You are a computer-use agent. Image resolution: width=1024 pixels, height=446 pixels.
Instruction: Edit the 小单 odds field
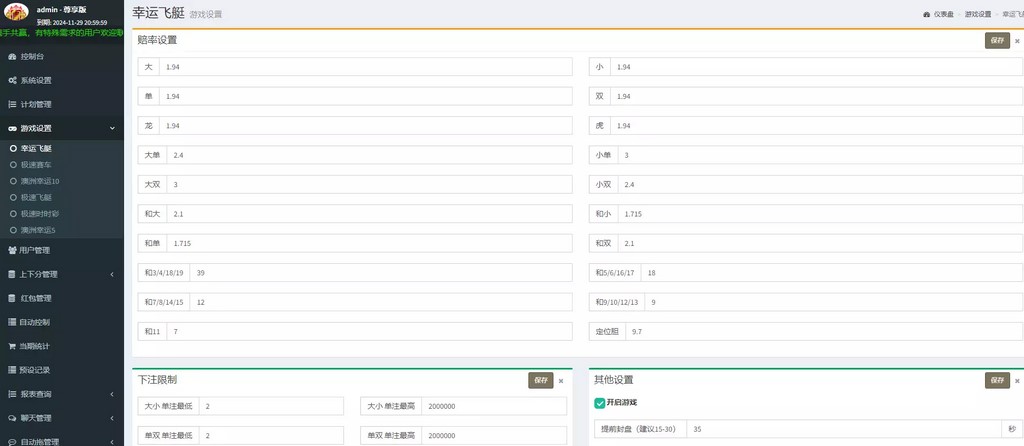(x=820, y=155)
